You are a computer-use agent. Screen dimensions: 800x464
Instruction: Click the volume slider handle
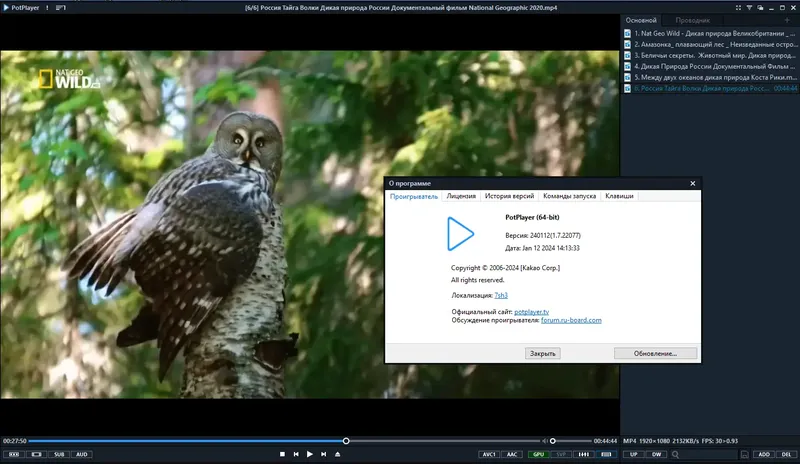pyautogui.click(x=552, y=441)
